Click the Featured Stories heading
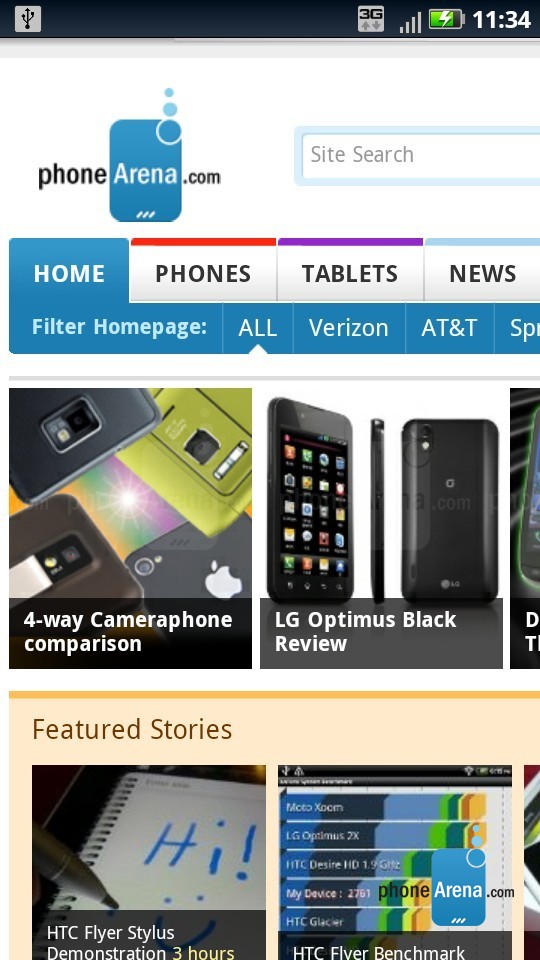 pyautogui.click(x=132, y=729)
